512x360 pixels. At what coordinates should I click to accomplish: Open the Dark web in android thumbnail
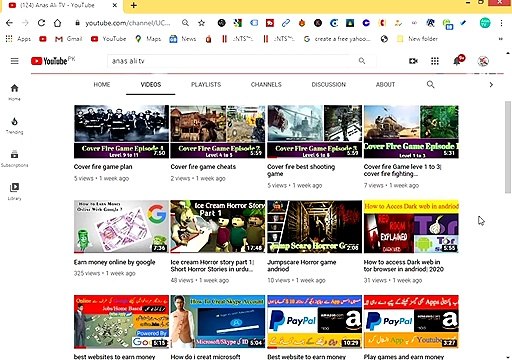[x=411, y=227]
